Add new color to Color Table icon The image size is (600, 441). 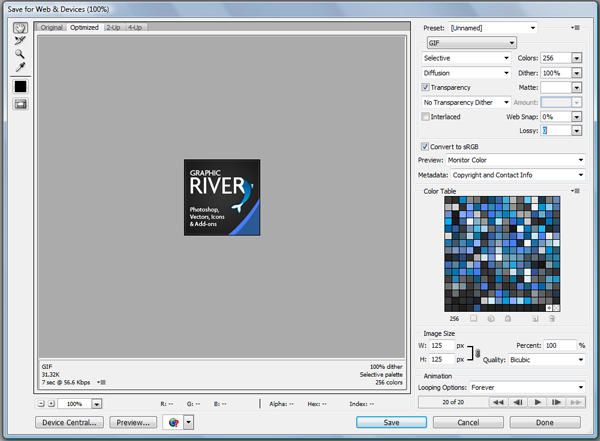tap(535, 318)
